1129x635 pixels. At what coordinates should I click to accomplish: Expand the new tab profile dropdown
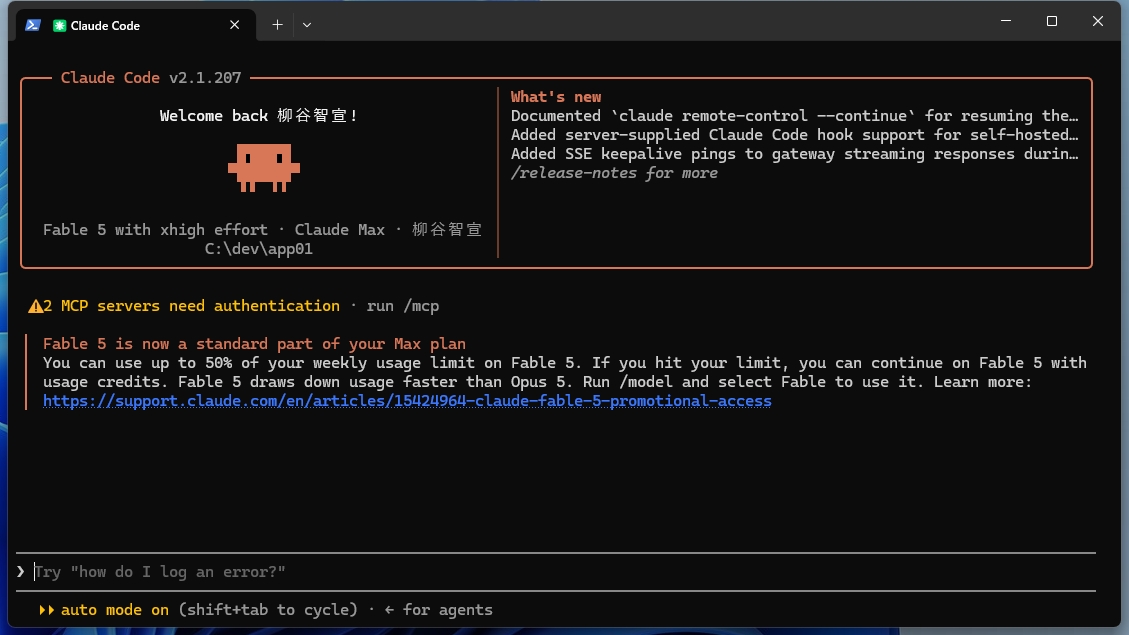pyautogui.click(x=307, y=25)
